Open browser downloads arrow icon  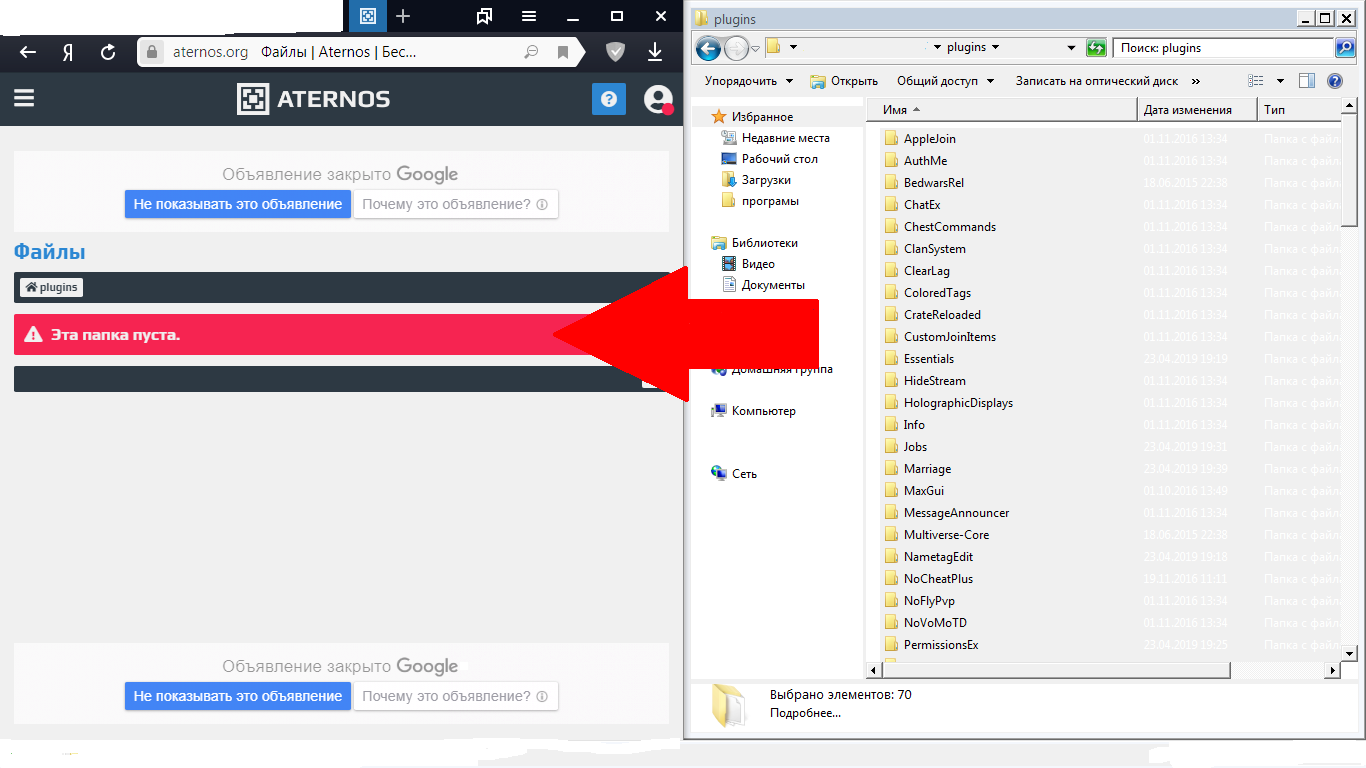655,52
